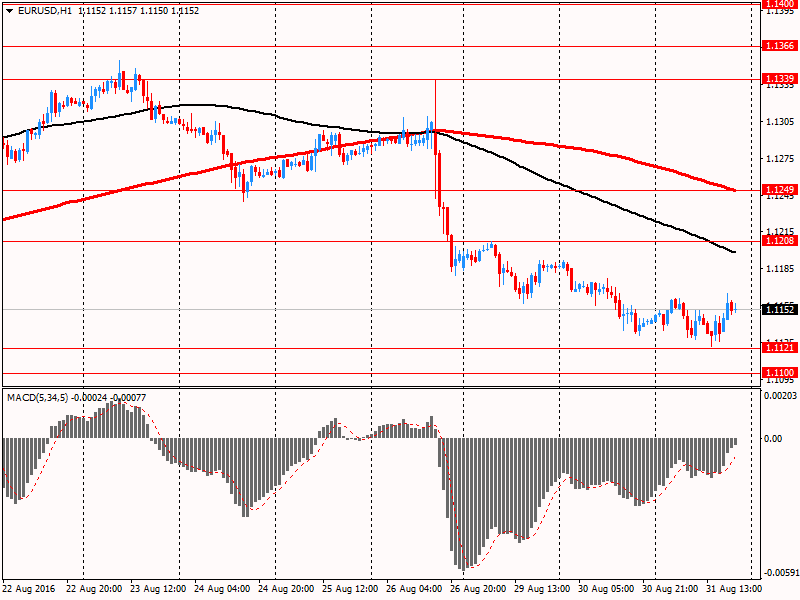The image size is (800, 600).
Task: Open the chart menu triangle beside EURUSD,H1
Action: 9,11
